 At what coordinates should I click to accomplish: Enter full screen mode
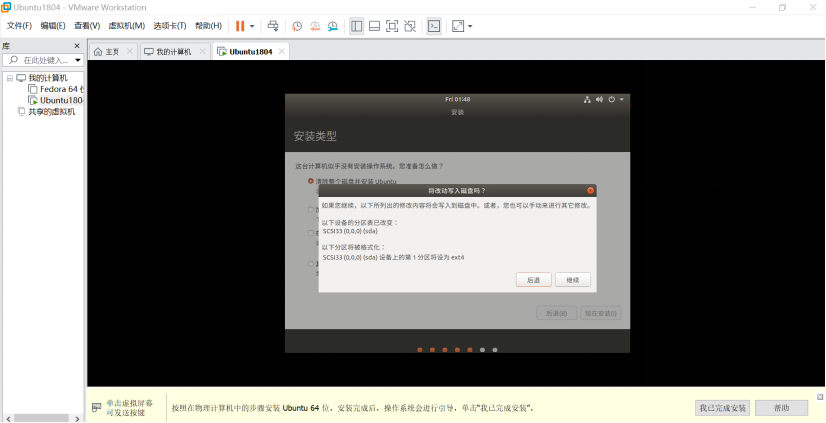pyautogui.click(x=392, y=26)
